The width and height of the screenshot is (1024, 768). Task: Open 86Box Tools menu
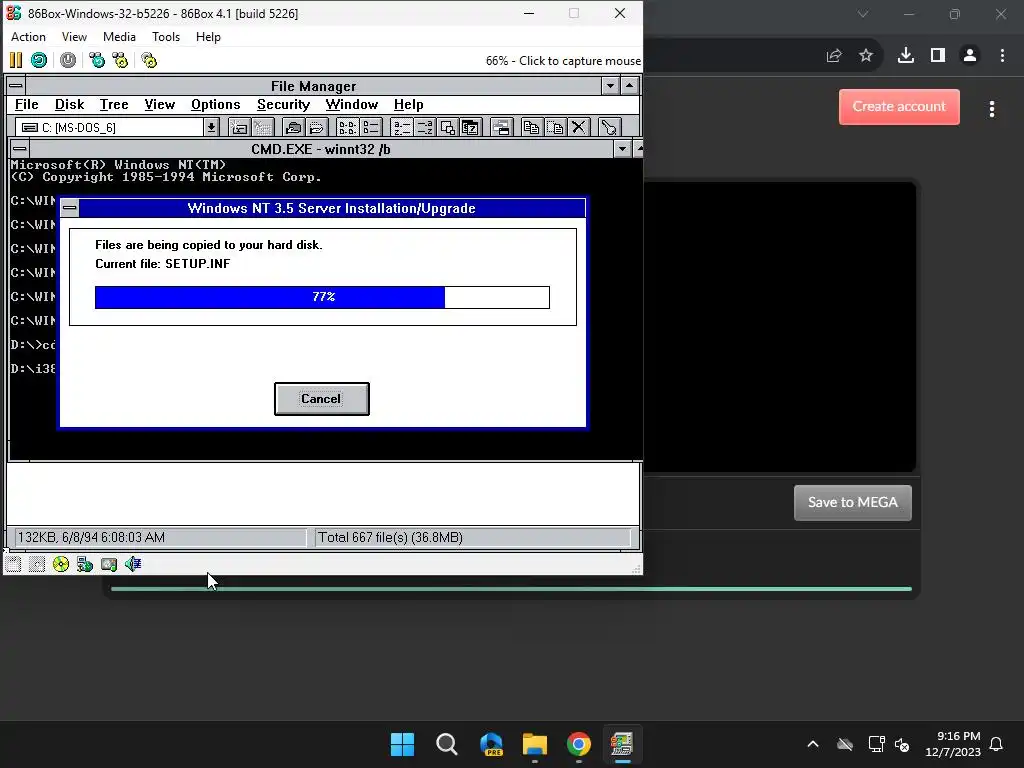166,37
